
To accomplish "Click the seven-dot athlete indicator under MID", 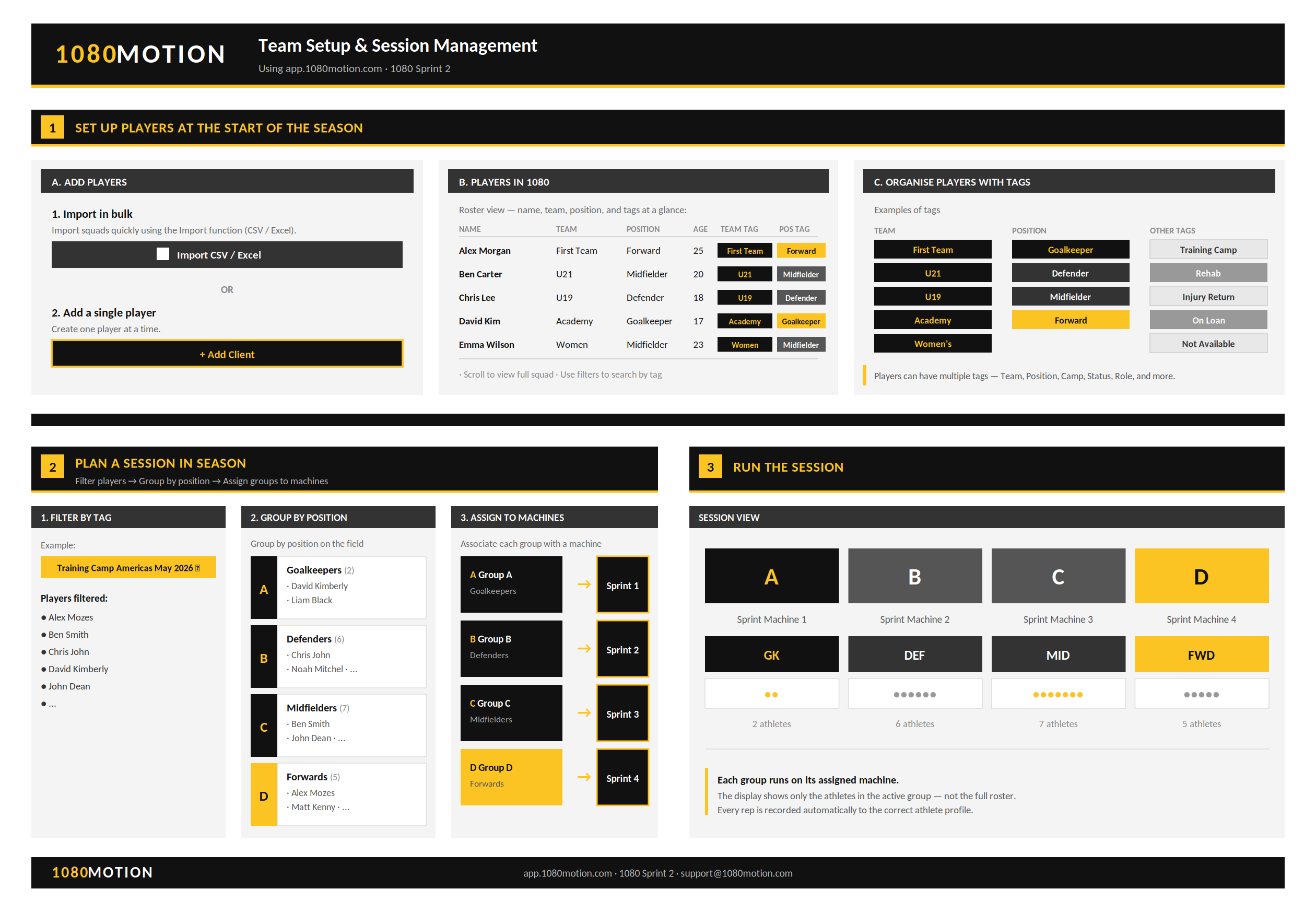I will (1058, 694).
